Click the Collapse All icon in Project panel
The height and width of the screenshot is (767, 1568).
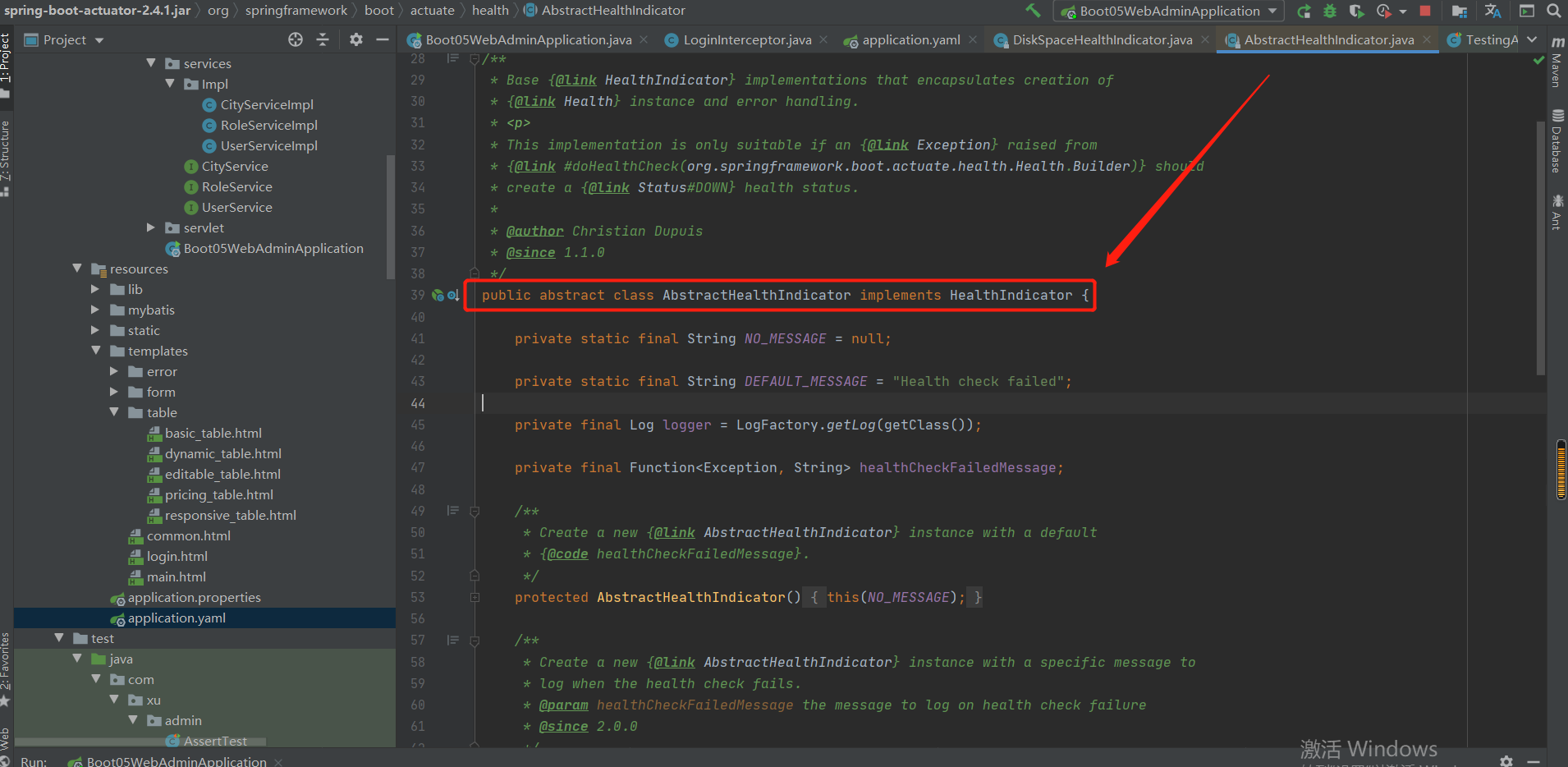click(x=323, y=39)
